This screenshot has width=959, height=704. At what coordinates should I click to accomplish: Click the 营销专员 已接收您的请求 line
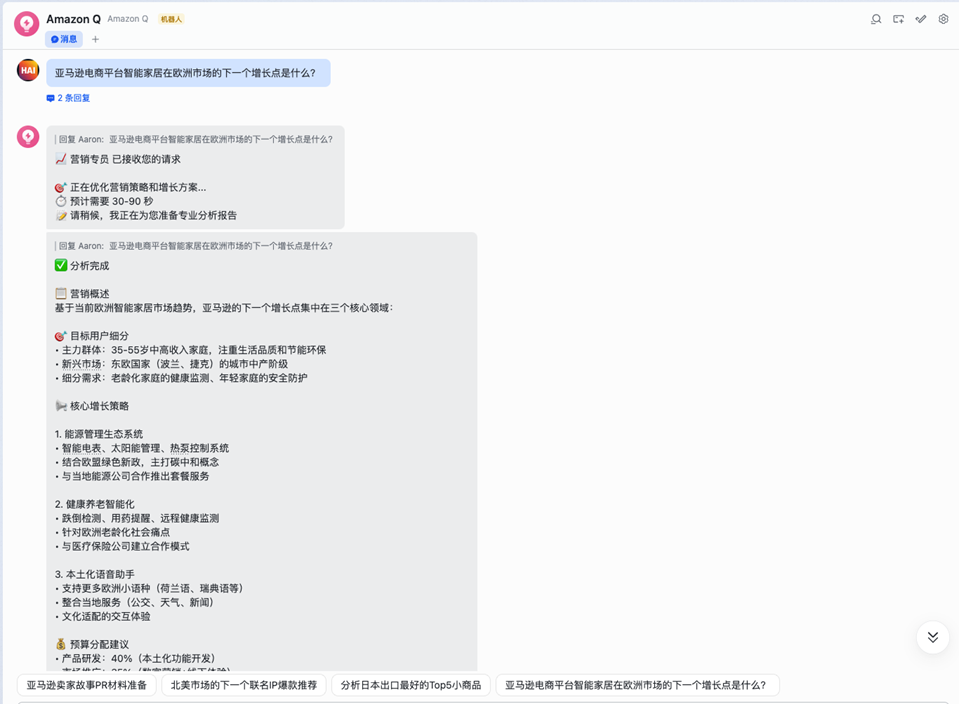[x=117, y=159]
